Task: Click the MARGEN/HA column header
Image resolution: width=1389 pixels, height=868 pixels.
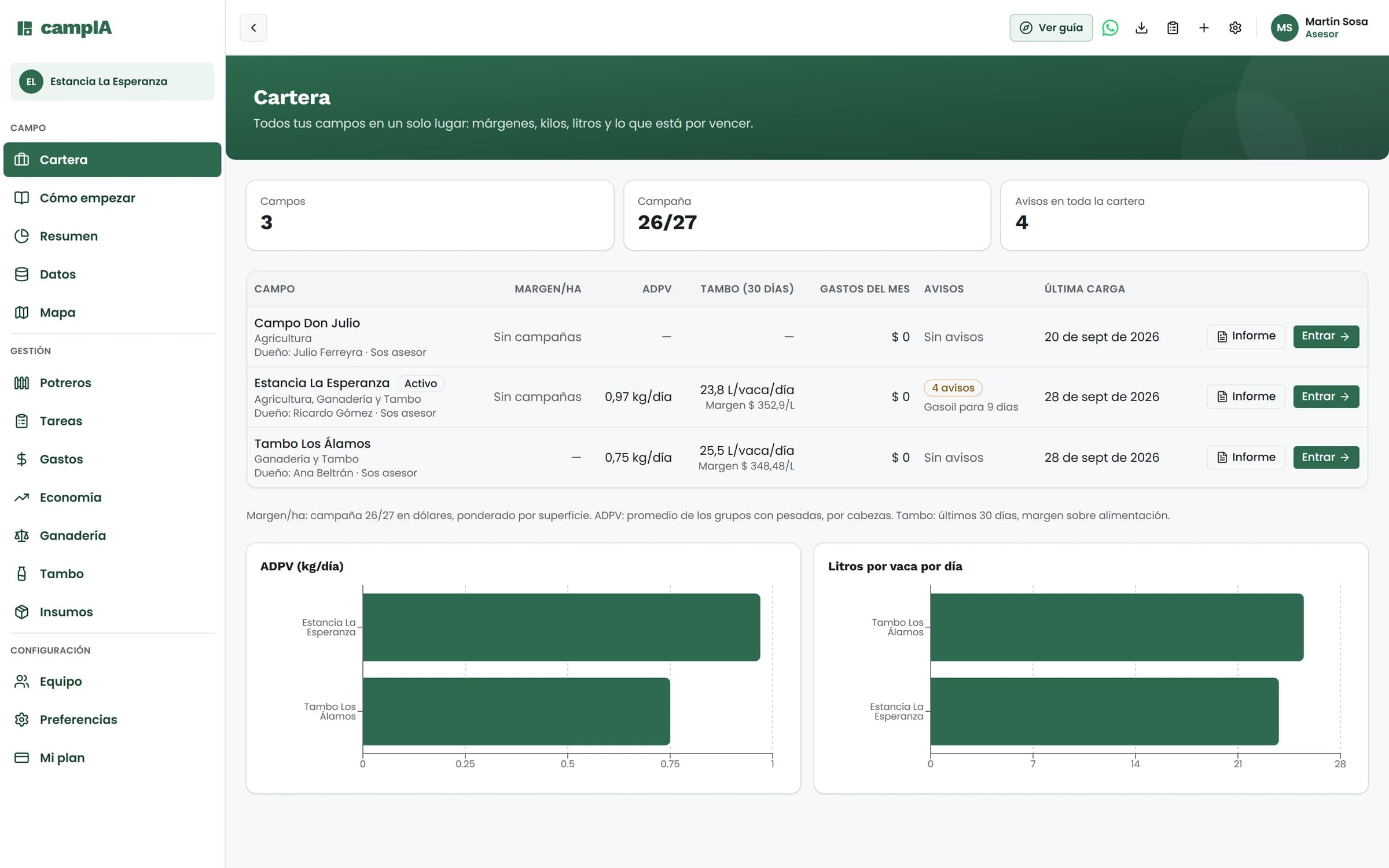Action: pos(547,289)
